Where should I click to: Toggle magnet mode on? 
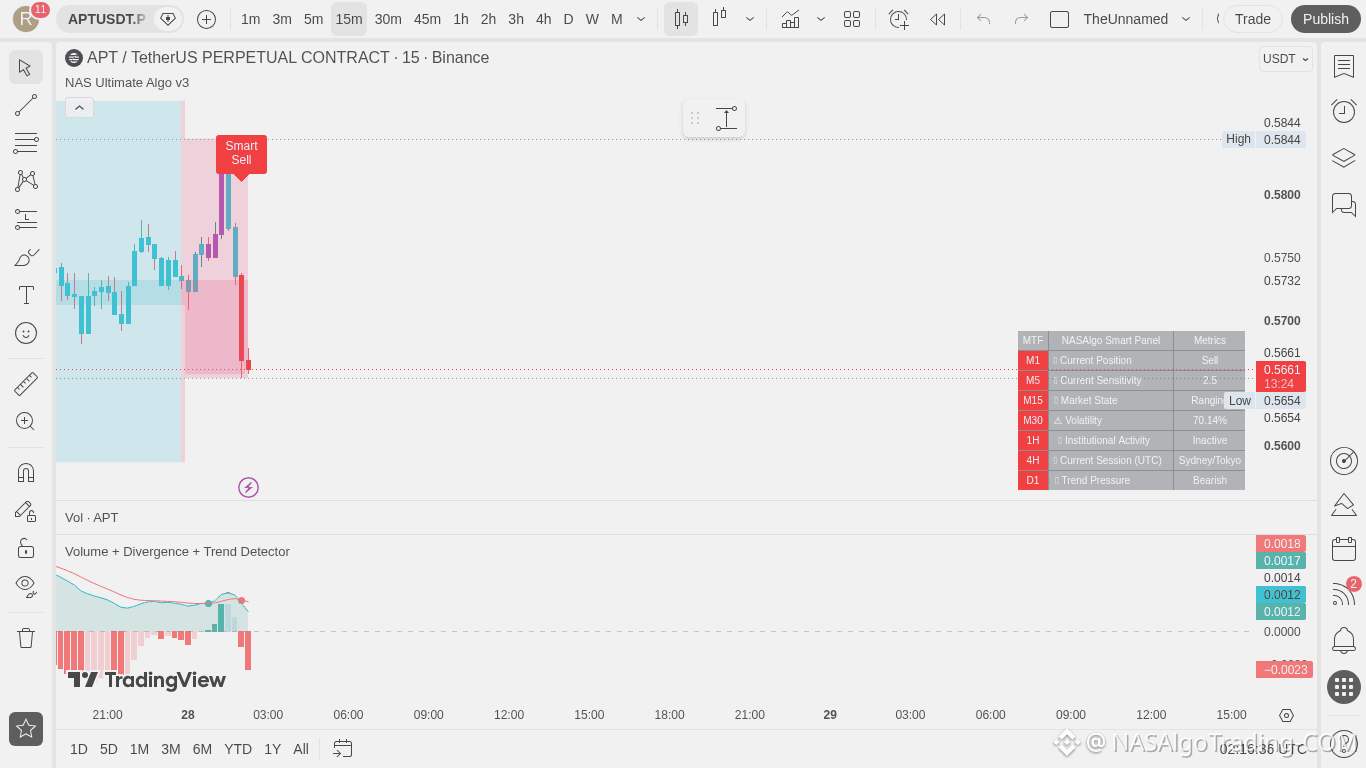click(x=26, y=472)
